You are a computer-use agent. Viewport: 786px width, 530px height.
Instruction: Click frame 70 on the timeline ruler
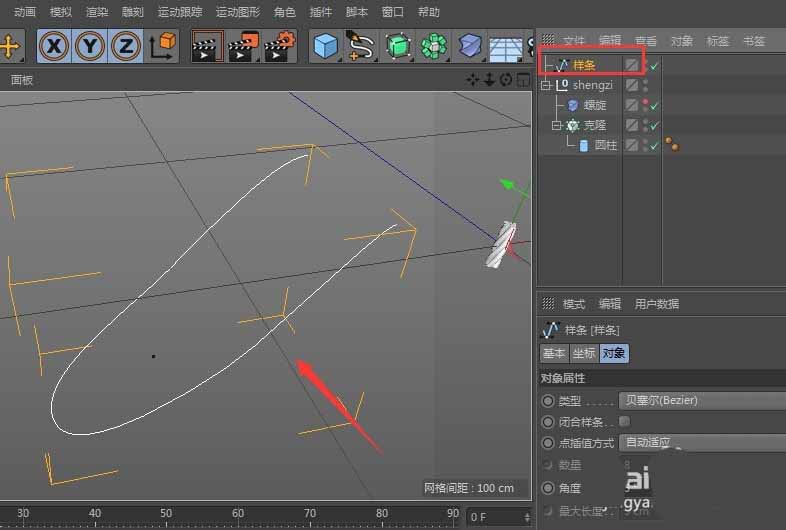pyautogui.click(x=310, y=514)
